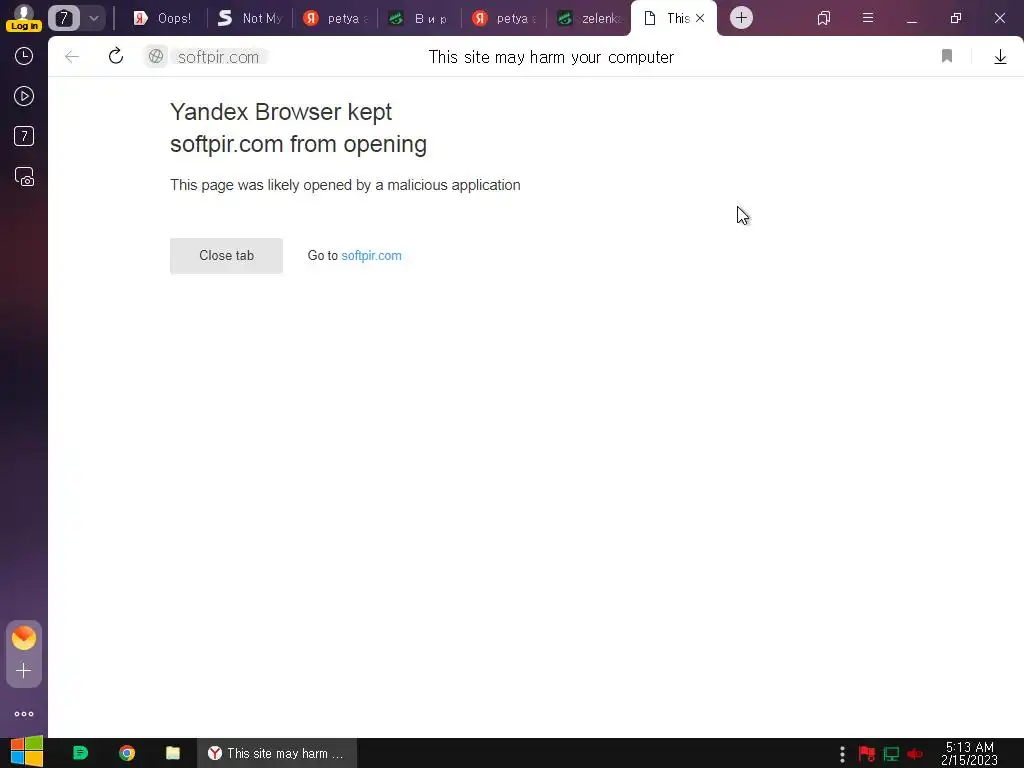
Task: Open the Yandex Browser hamburger menu
Action: [x=868, y=18]
